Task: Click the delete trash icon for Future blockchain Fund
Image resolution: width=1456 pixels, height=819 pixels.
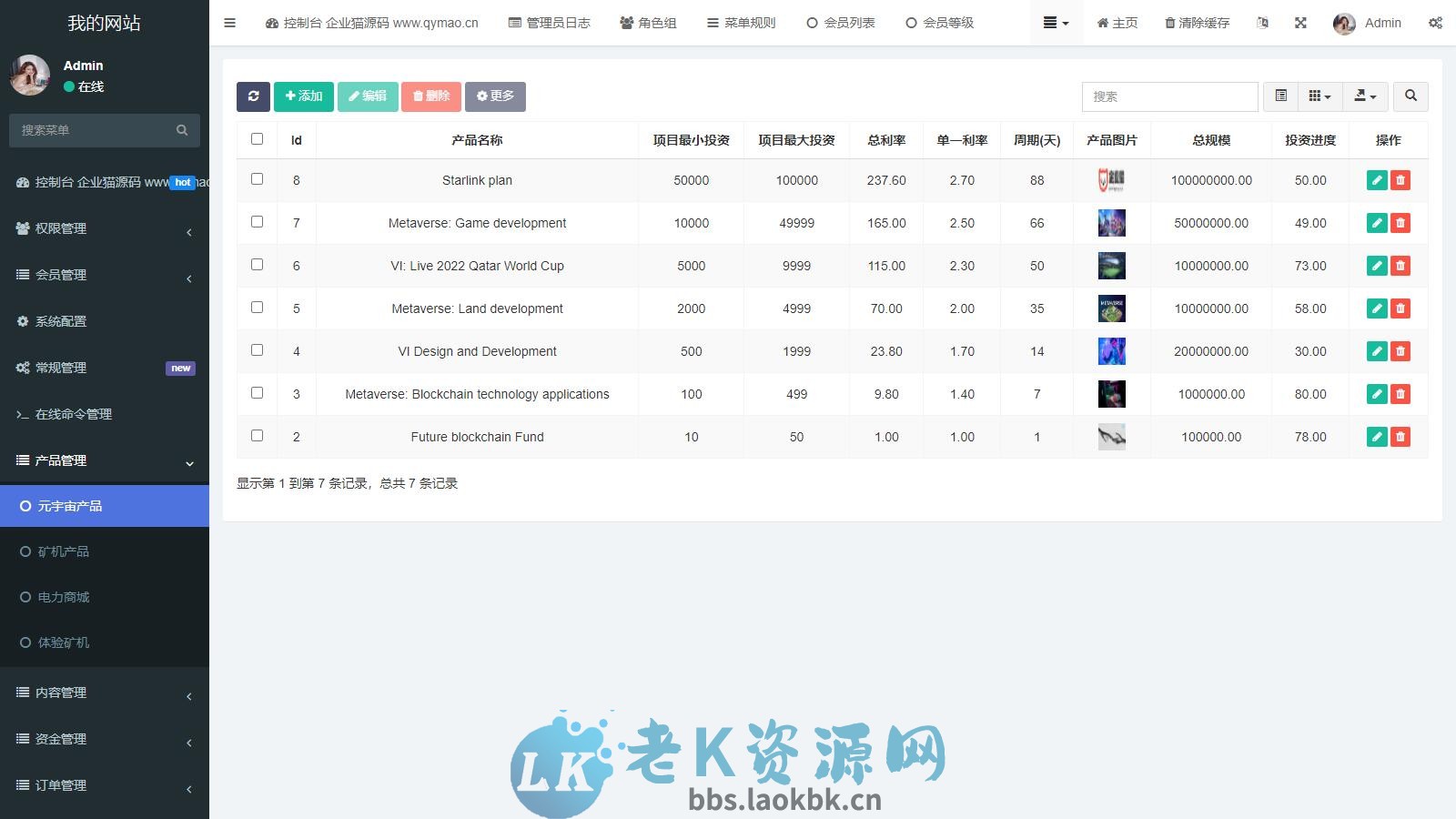Action: [x=1400, y=437]
